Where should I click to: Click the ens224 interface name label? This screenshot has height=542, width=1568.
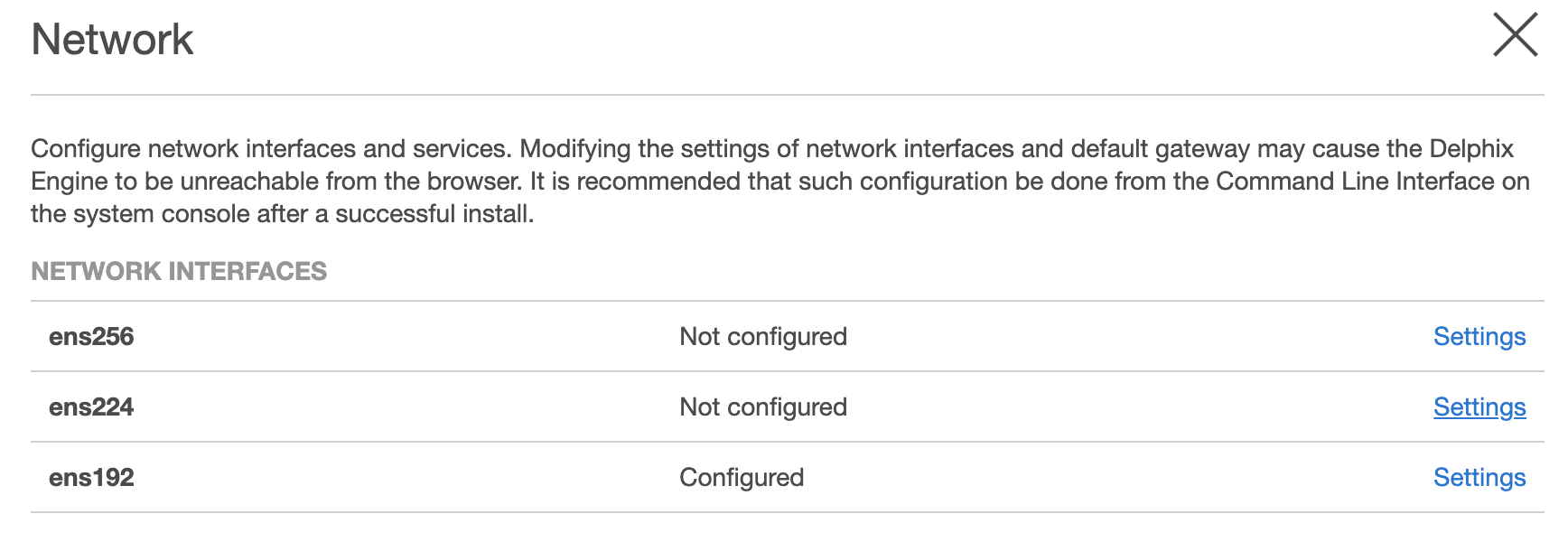pos(93,406)
